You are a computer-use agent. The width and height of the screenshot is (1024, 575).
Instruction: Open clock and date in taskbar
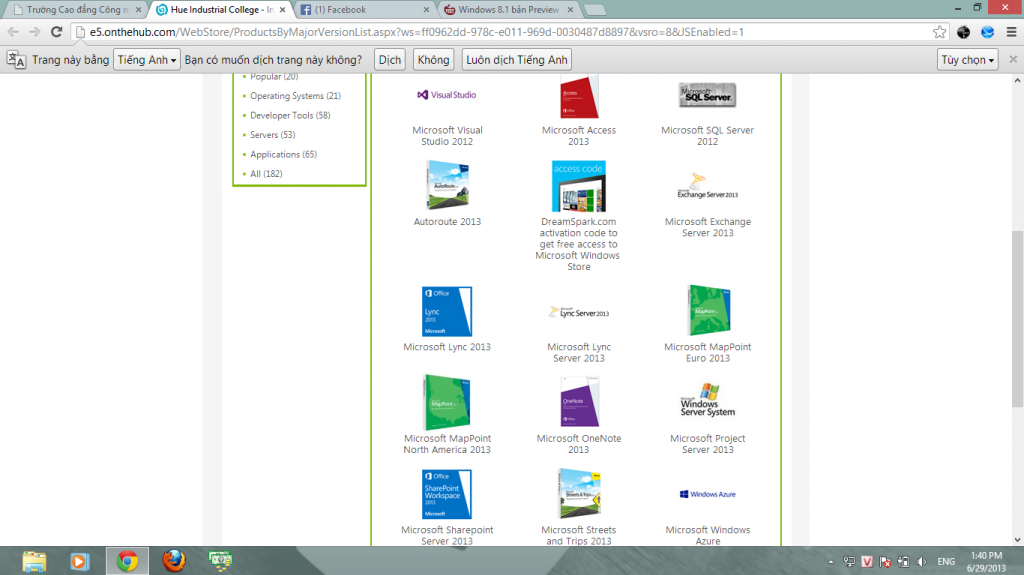[986, 561]
